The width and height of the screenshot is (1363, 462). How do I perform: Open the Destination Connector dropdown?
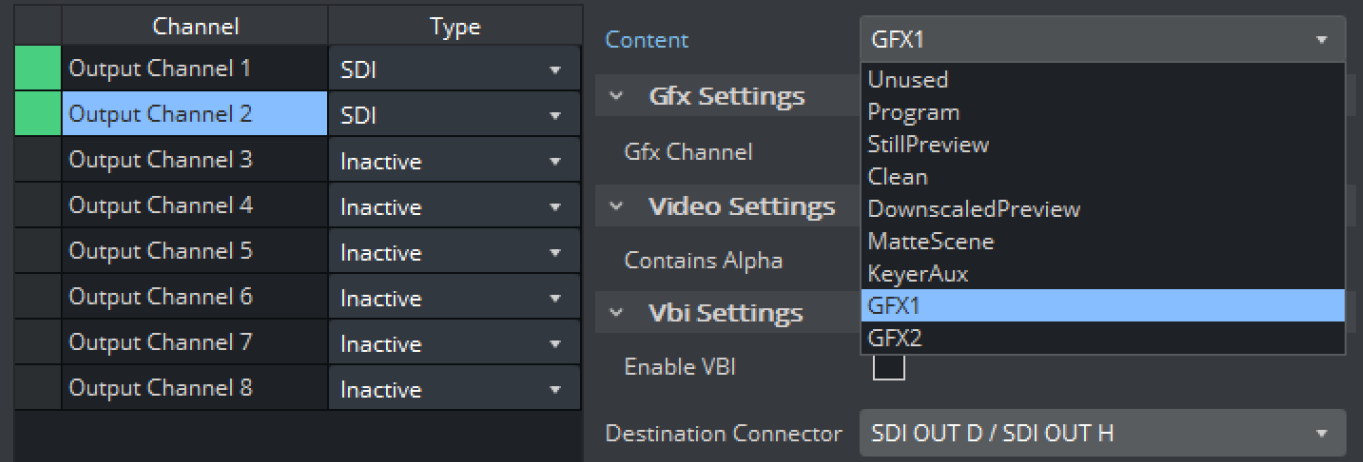tap(1102, 434)
